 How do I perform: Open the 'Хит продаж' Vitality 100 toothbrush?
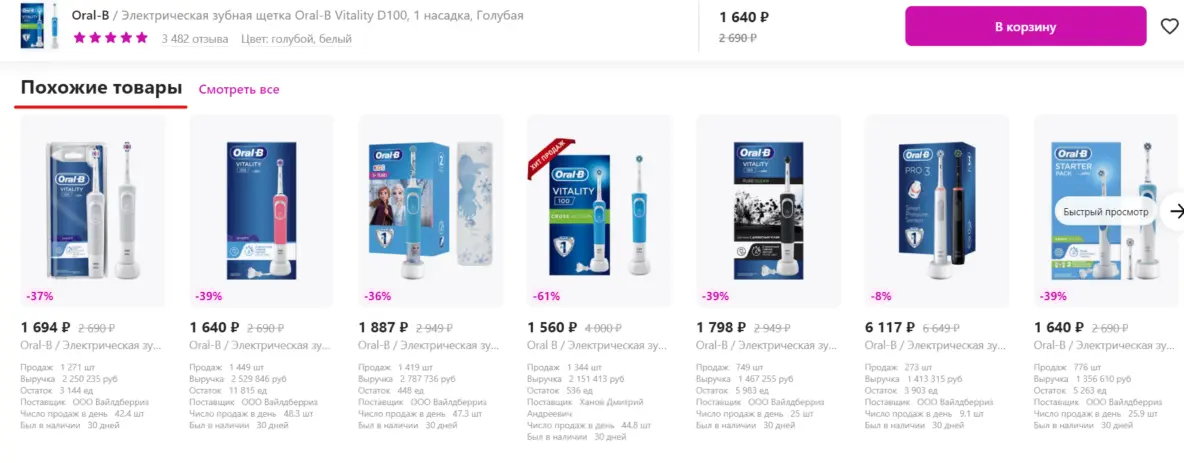tap(600, 211)
